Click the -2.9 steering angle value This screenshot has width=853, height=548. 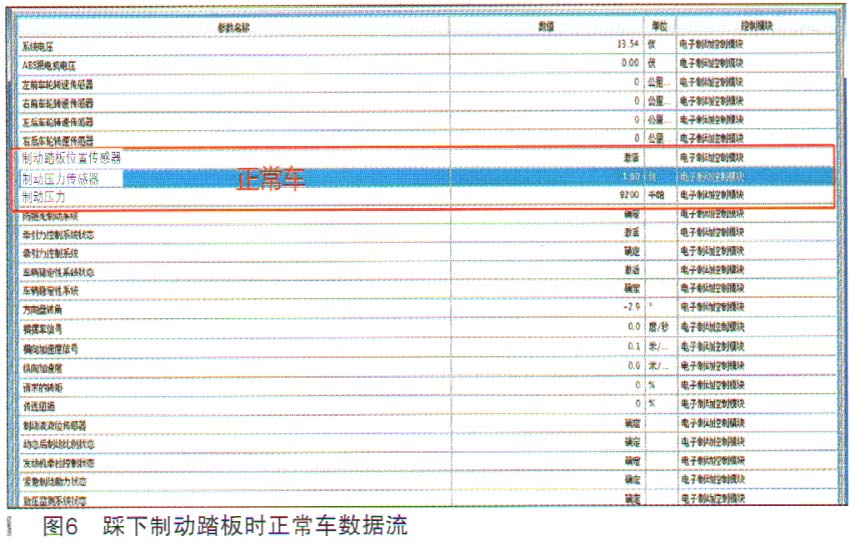pyautogui.click(x=629, y=308)
